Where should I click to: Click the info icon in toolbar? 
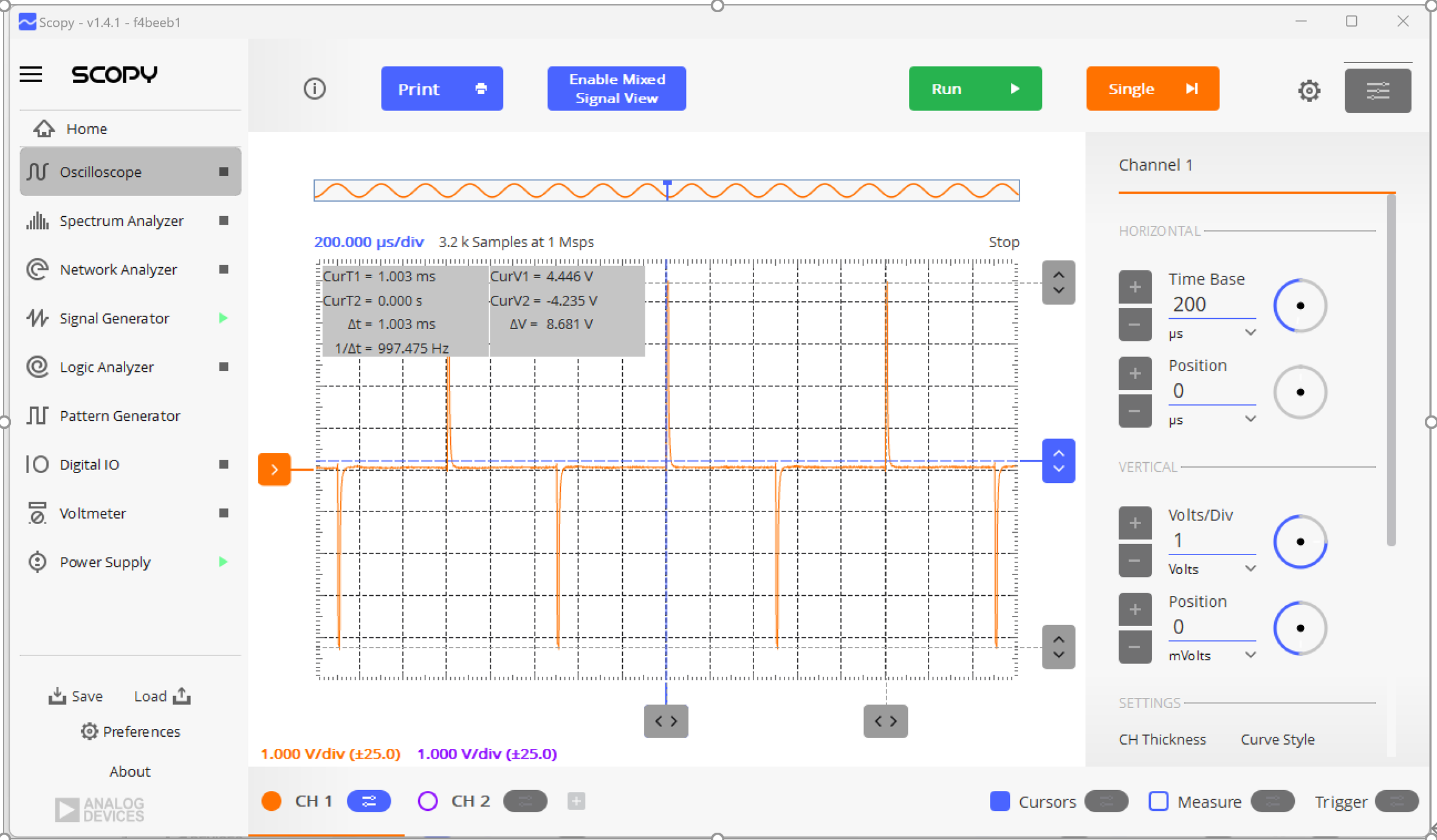pyautogui.click(x=314, y=89)
